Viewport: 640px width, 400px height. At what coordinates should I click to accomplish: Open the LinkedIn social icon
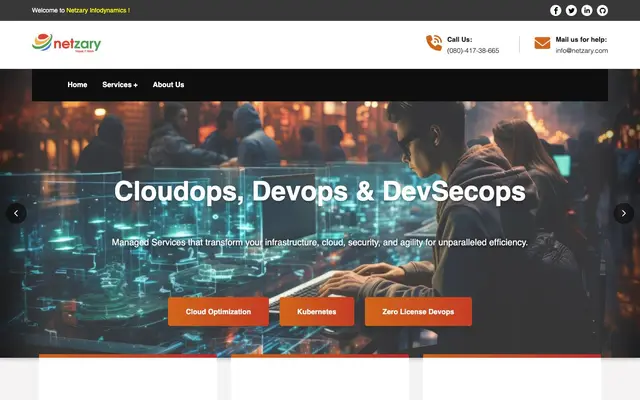point(587,11)
